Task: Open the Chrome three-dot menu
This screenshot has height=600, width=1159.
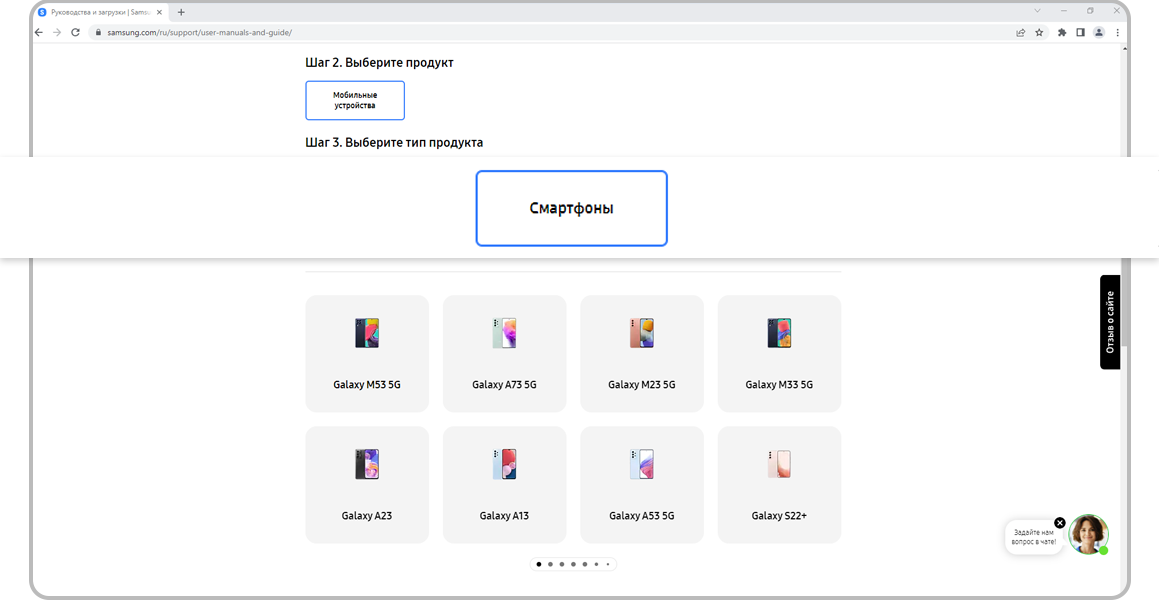Action: pos(1118,33)
